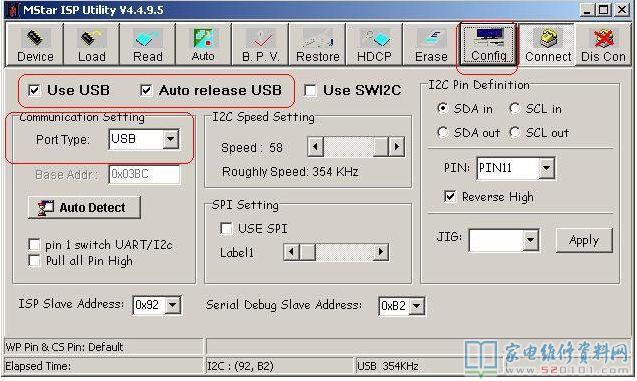Click "USB 354KHz" status bar entry

coord(388,366)
